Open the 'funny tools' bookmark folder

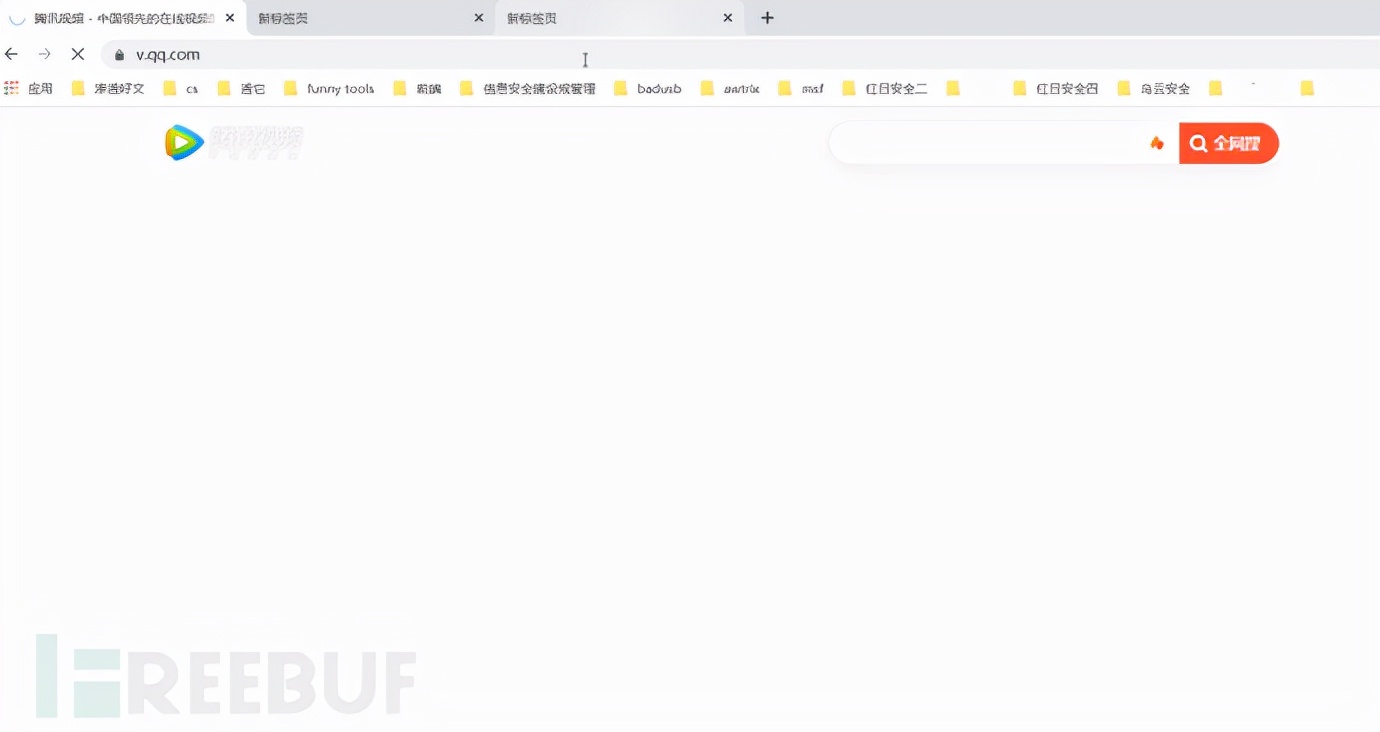coord(341,88)
